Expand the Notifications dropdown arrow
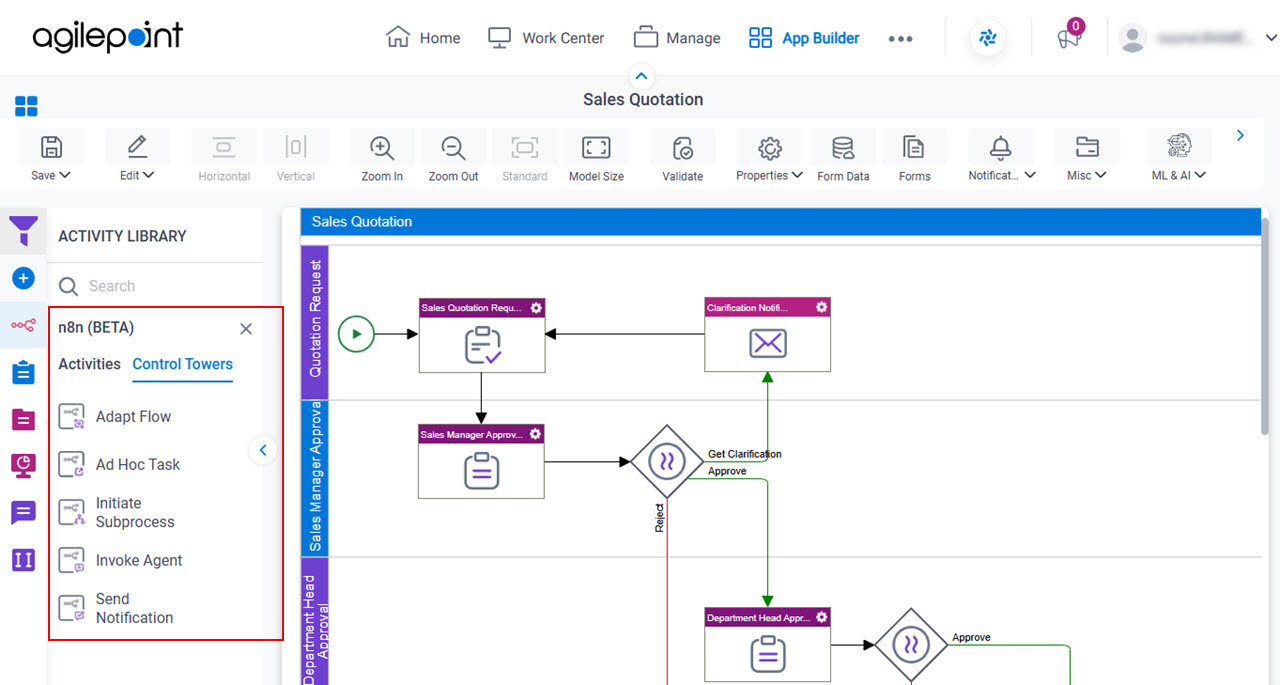Screen dimensions: 1280x685 point(1030,175)
